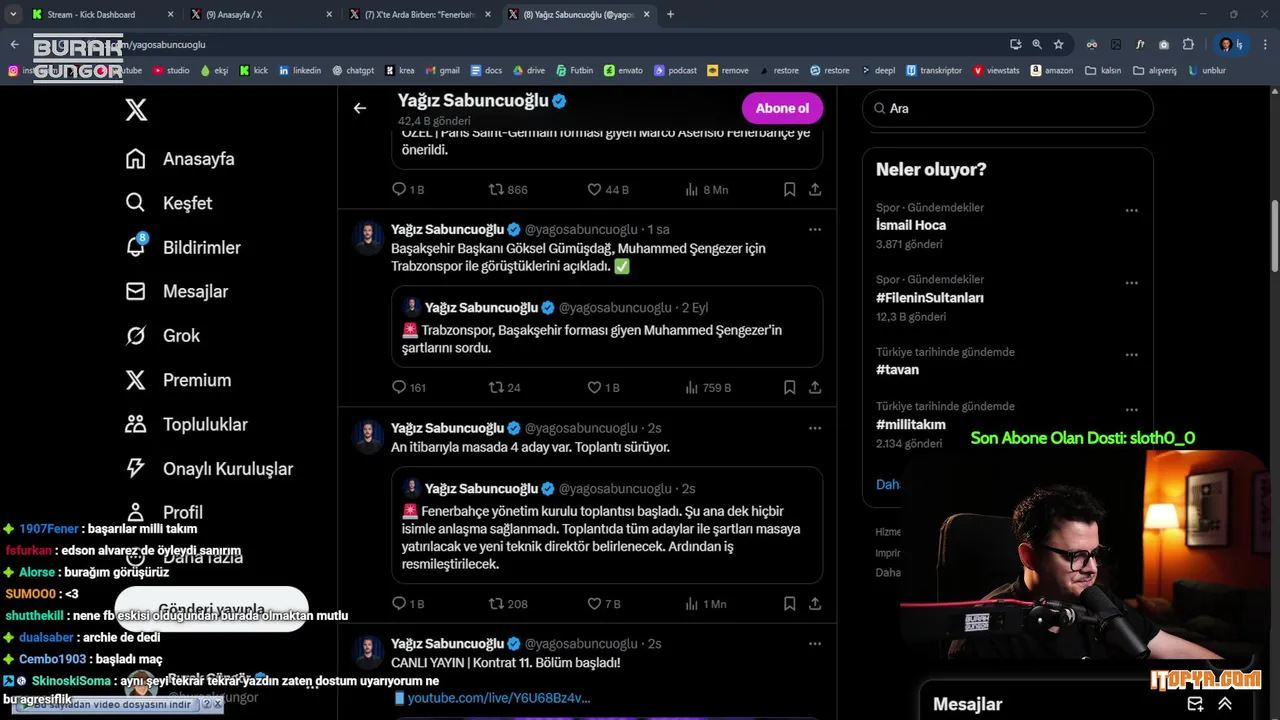Open more options on the Göksel Gümüşdağ post
Image resolution: width=1280 pixels, height=720 pixels.
815,229
